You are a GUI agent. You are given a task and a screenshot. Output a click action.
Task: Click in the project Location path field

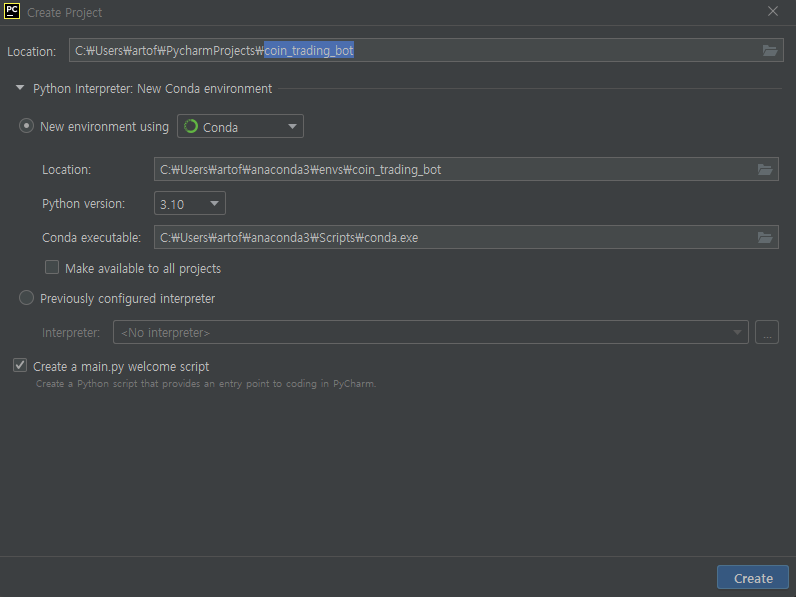(x=426, y=50)
